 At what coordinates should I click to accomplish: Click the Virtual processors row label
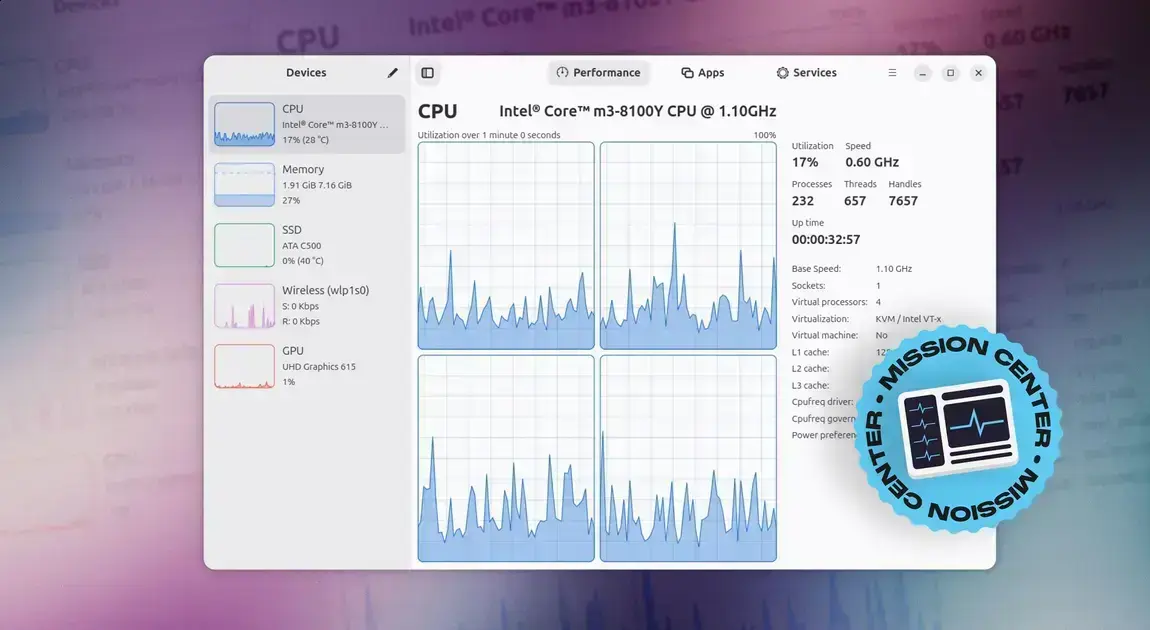(x=829, y=302)
